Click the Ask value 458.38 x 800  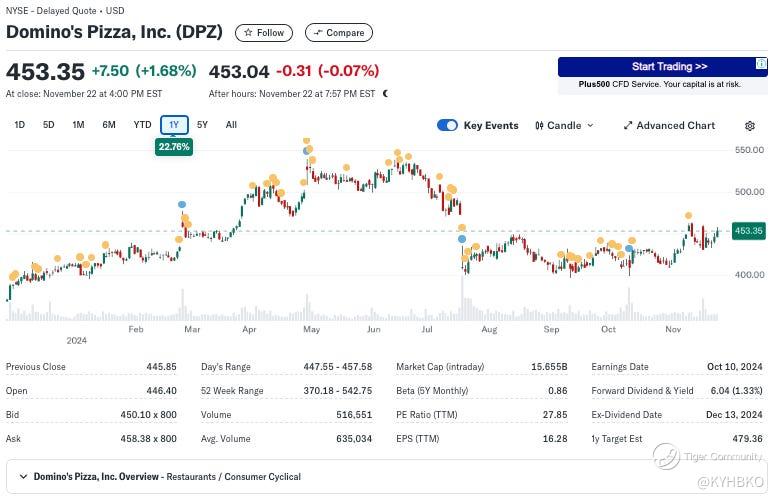pyautogui.click(x=148, y=438)
